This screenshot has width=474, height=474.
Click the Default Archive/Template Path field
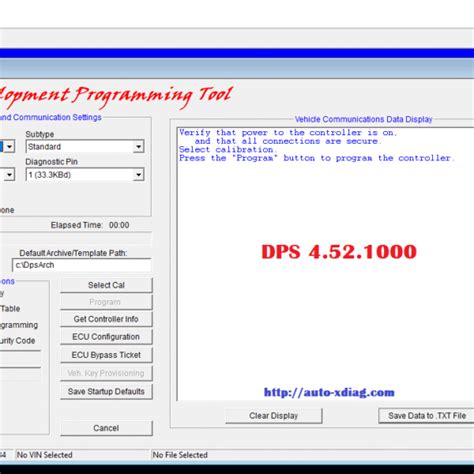[81, 265]
